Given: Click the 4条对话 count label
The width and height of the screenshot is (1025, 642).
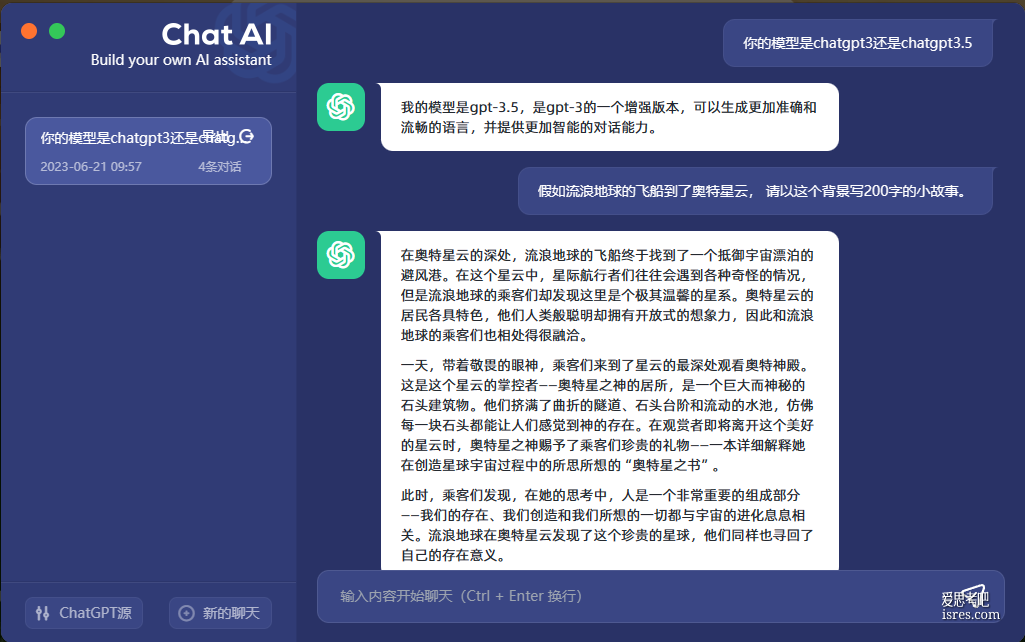Looking at the screenshot, I should (x=220, y=167).
